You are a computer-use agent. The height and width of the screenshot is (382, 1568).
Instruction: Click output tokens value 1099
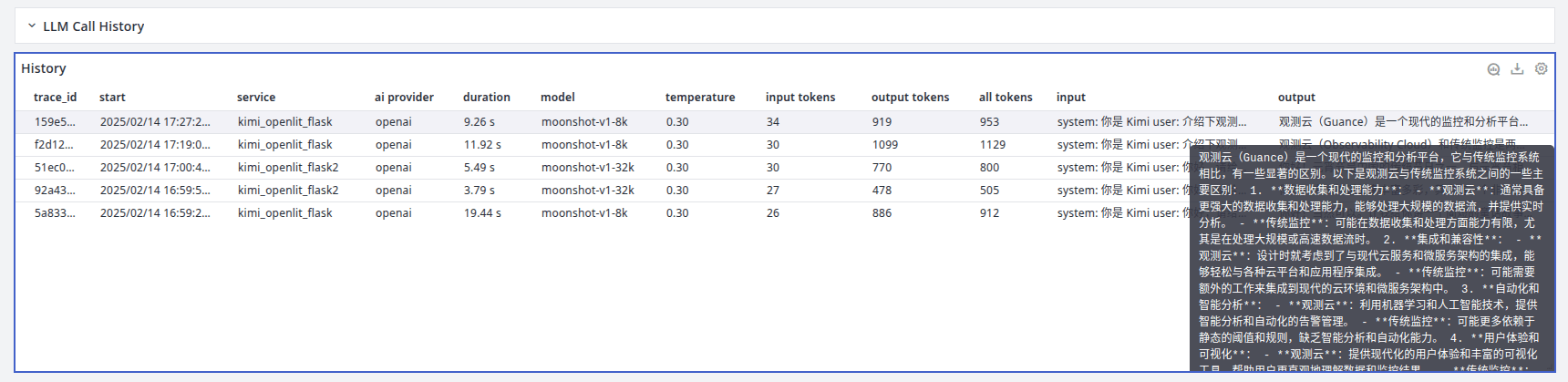point(885,145)
